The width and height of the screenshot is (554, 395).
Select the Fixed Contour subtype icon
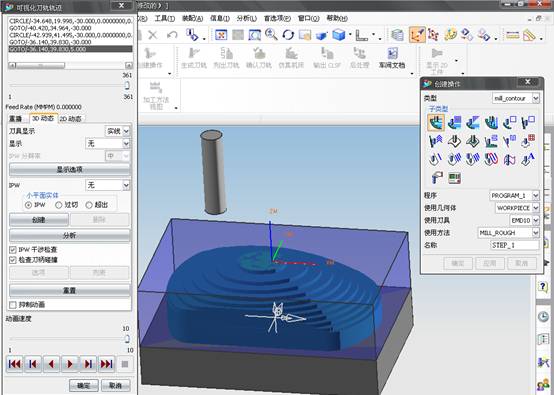[454, 141]
